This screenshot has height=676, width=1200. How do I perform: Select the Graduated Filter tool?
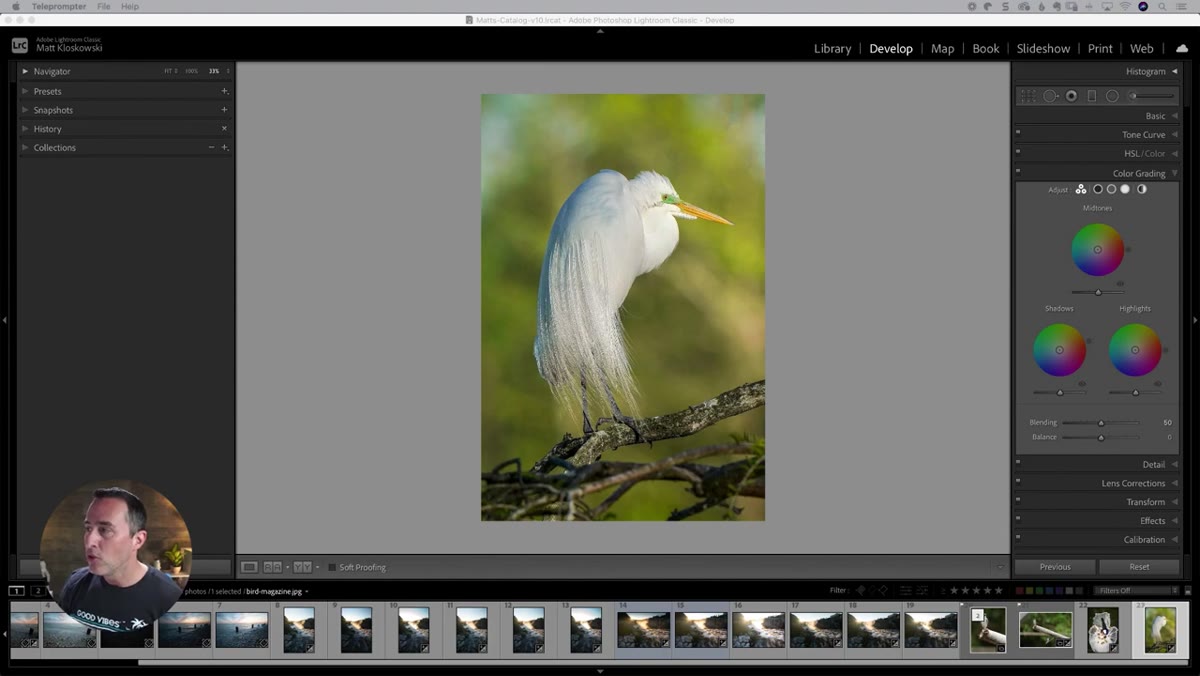(1092, 96)
